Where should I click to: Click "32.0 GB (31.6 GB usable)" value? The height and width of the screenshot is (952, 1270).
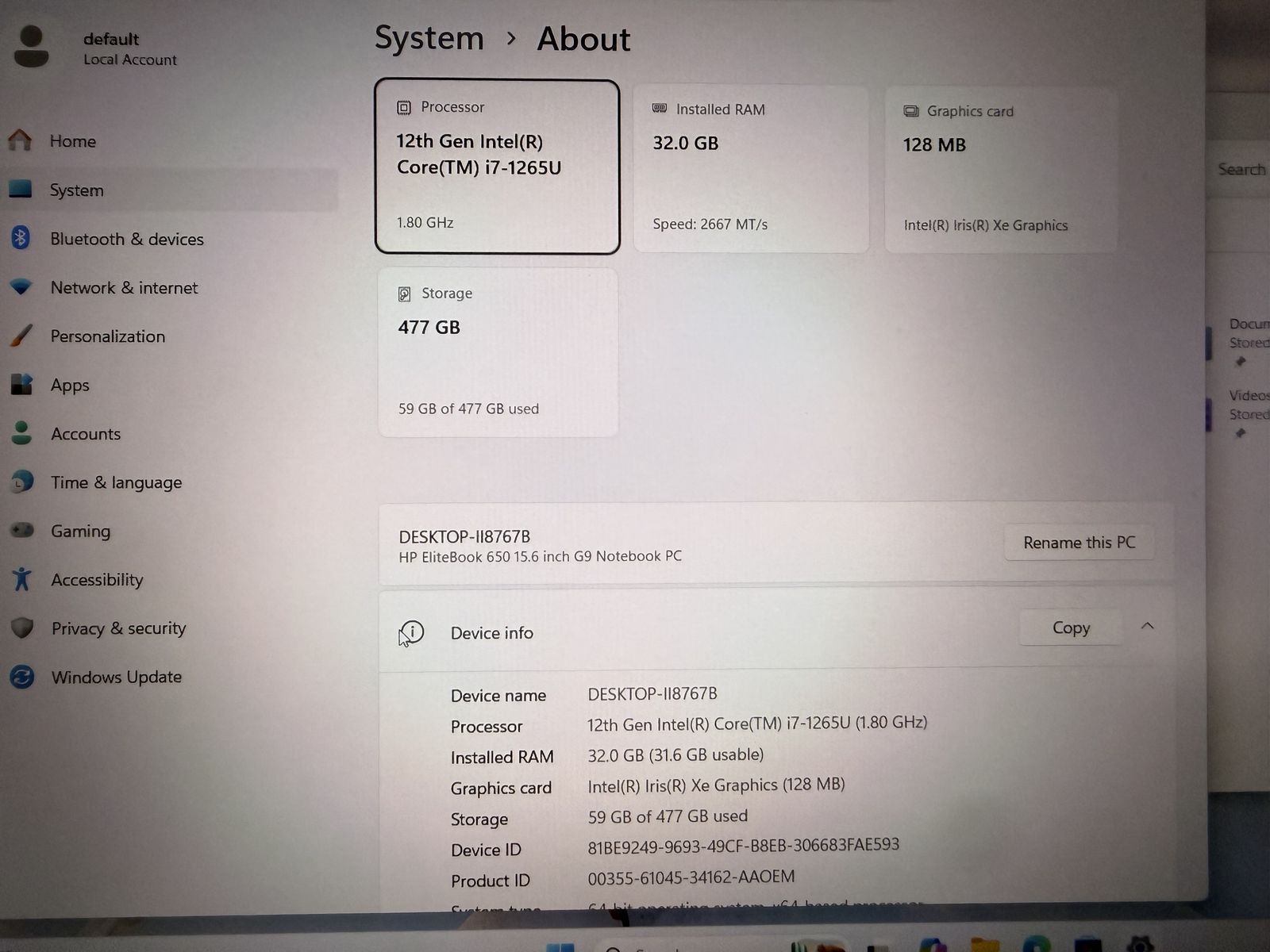[x=675, y=754]
